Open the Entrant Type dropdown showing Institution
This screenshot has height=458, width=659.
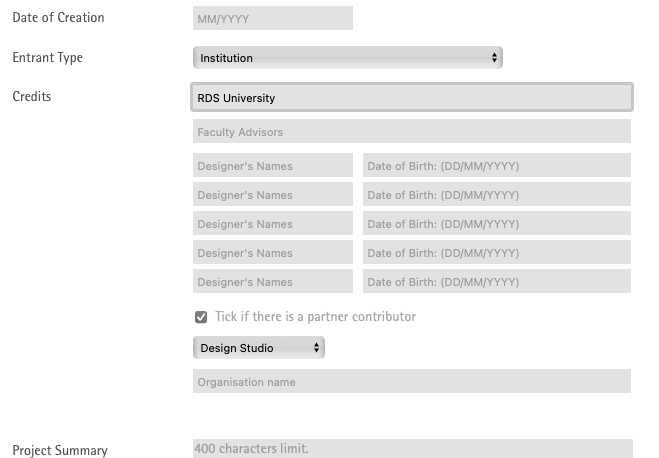[x=347, y=58]
